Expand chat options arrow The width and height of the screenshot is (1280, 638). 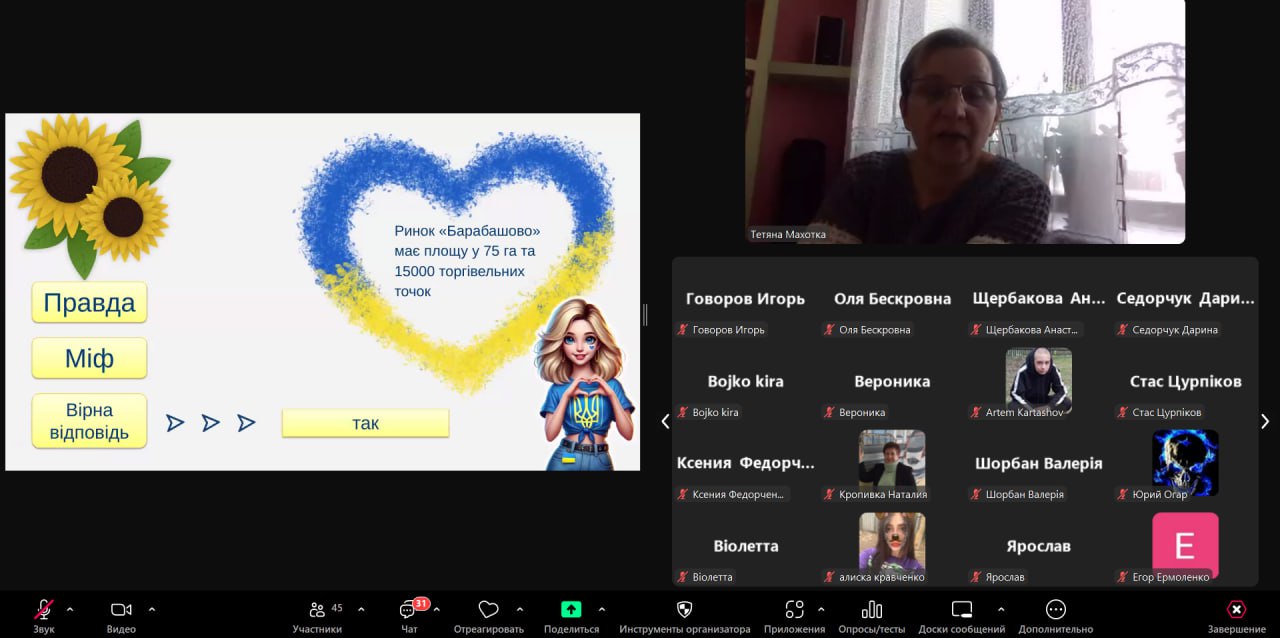pyautogui.click(x=437, y=609)
